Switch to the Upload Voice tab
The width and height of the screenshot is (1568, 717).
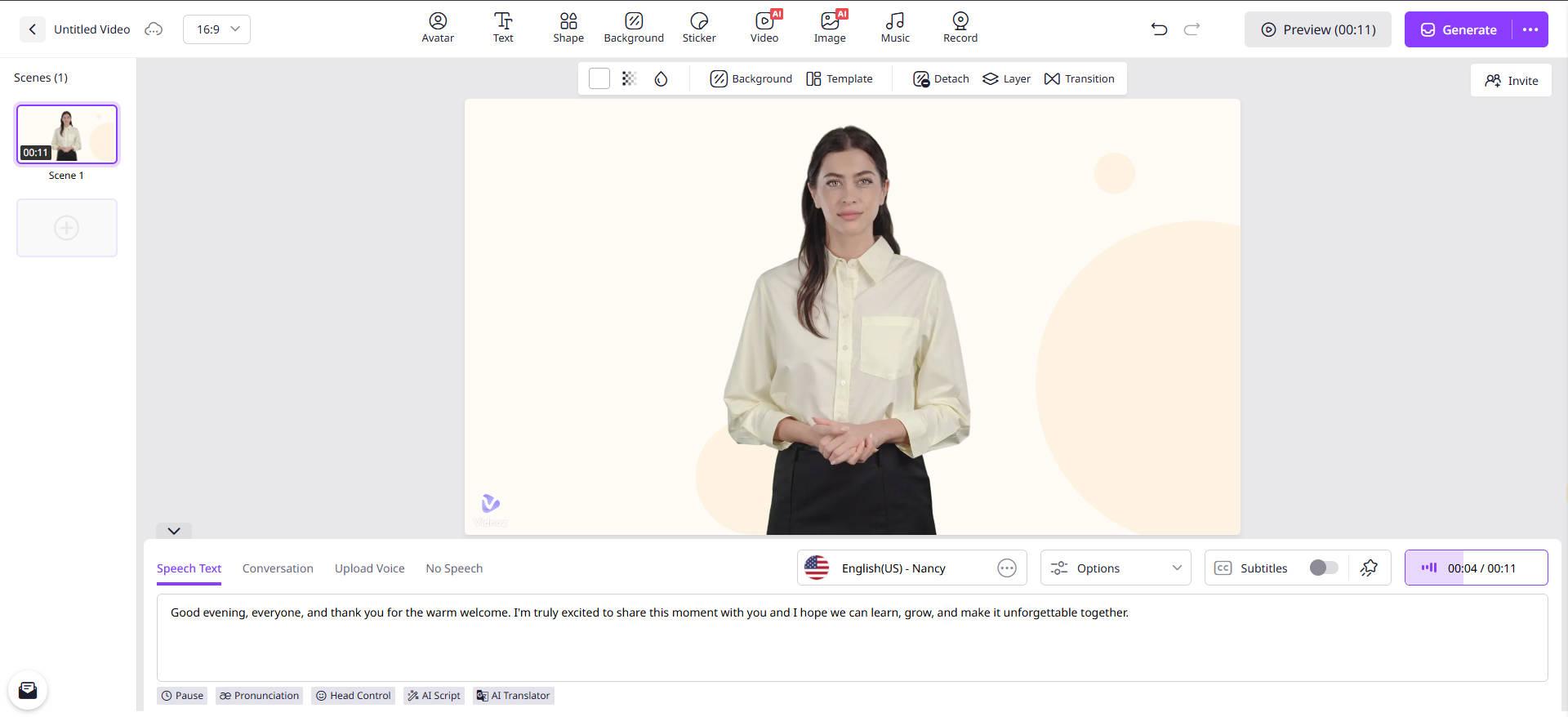click(x=369, y=568)
